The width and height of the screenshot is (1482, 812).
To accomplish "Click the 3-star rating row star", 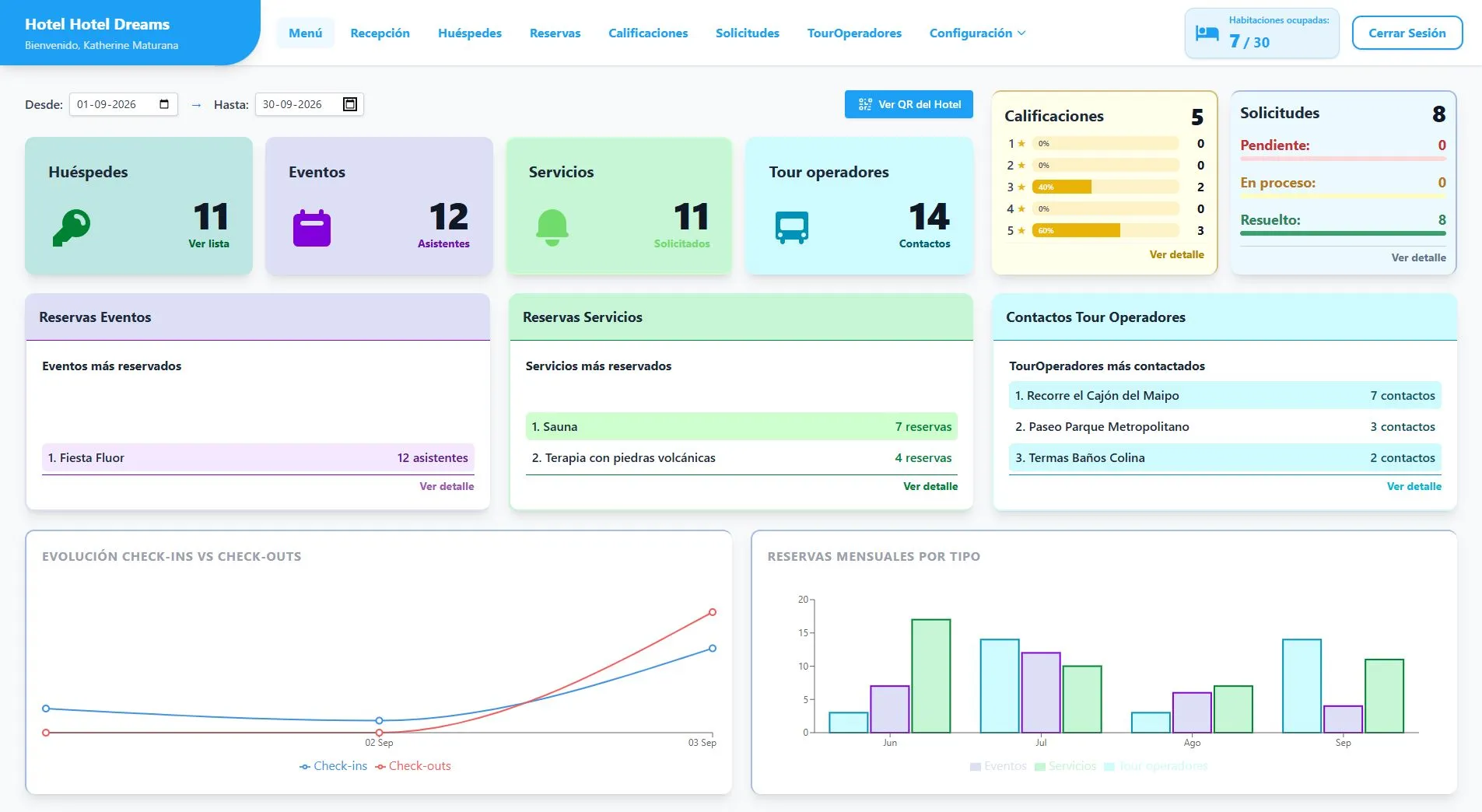I will (1021, 187).
